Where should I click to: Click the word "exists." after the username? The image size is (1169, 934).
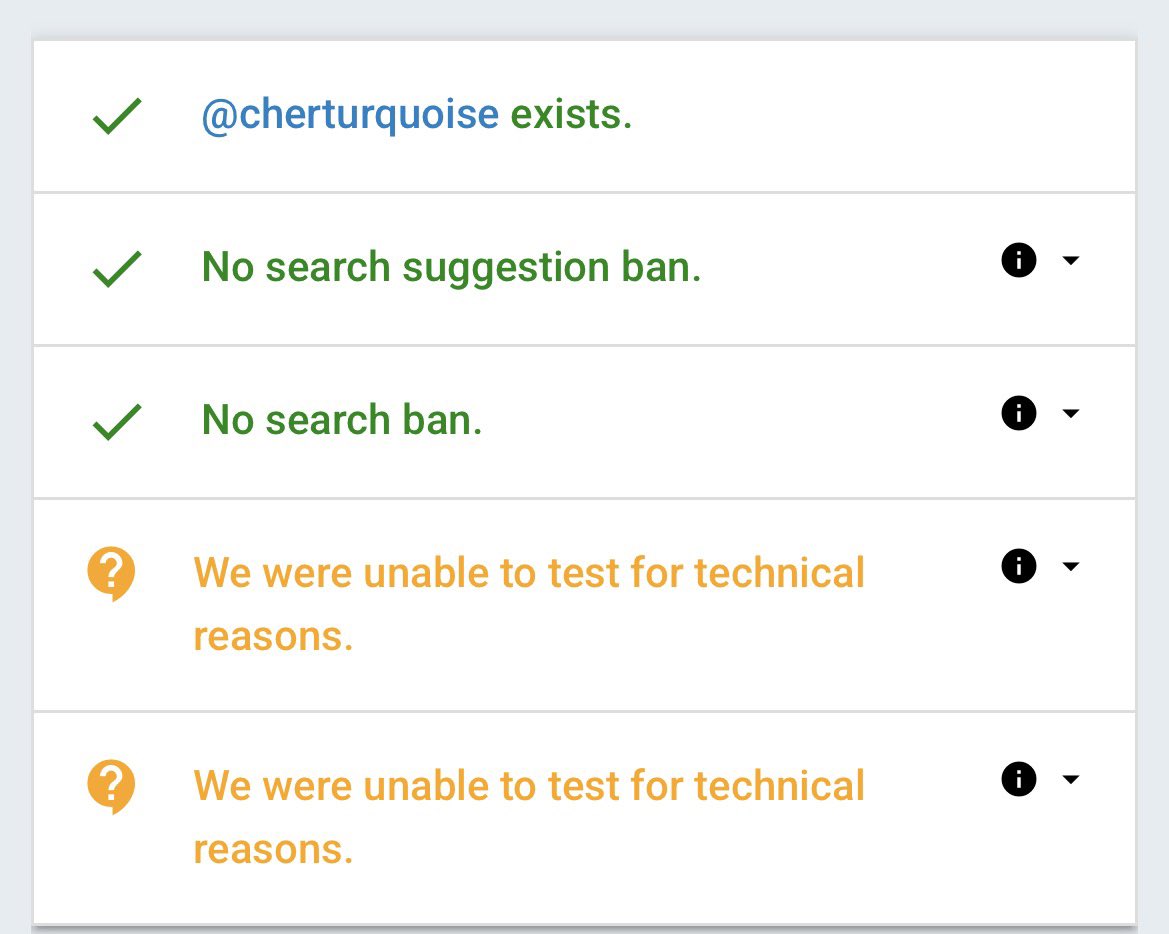pos(571,116)
